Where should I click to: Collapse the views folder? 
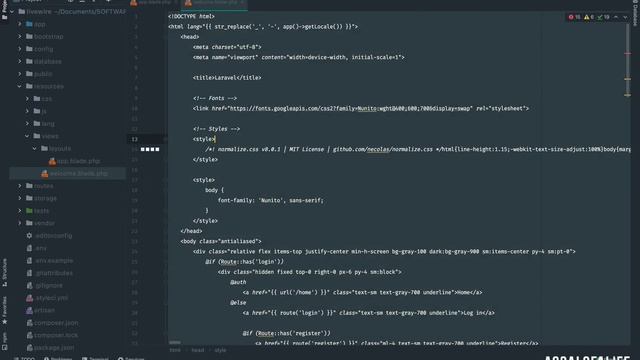click(27, 136)
